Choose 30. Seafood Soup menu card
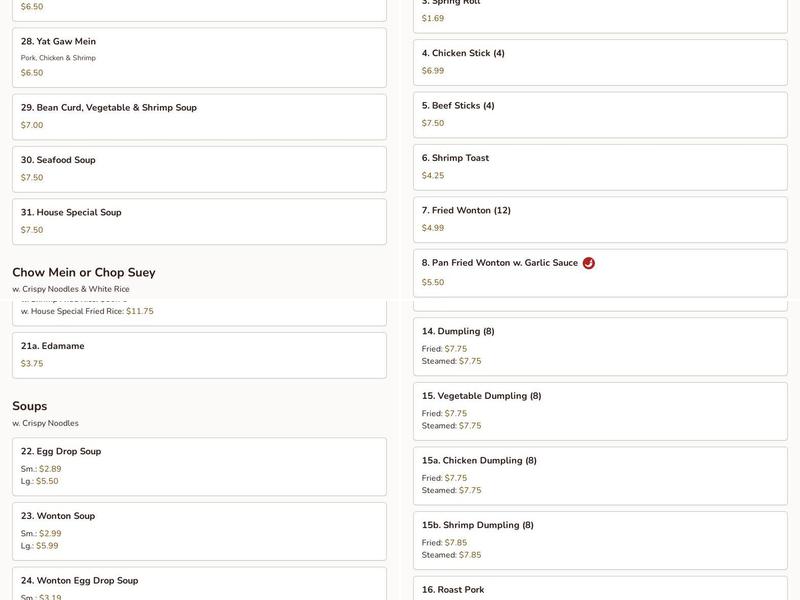Screen dimensions: 800x600 199,169
